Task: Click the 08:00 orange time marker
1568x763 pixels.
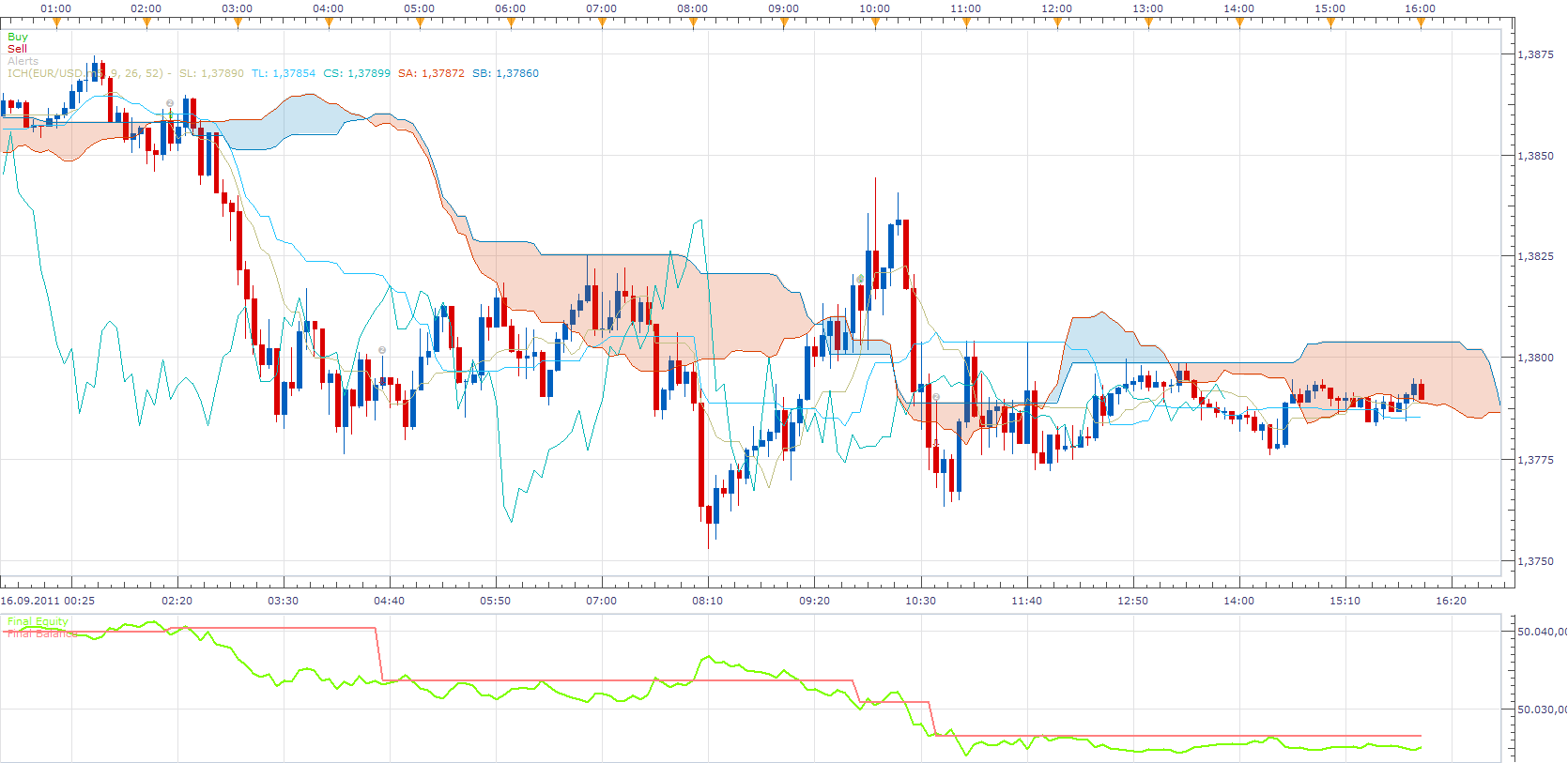Action: point(693,23)
